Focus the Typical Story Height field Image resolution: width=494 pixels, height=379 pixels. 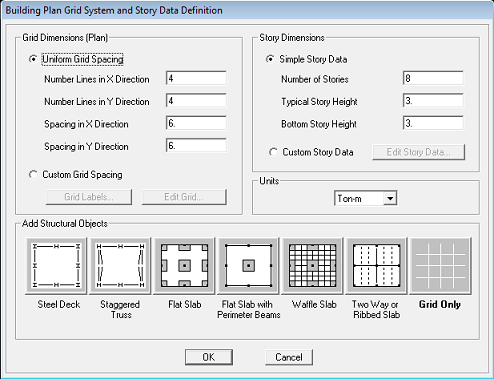coord(433,101)
